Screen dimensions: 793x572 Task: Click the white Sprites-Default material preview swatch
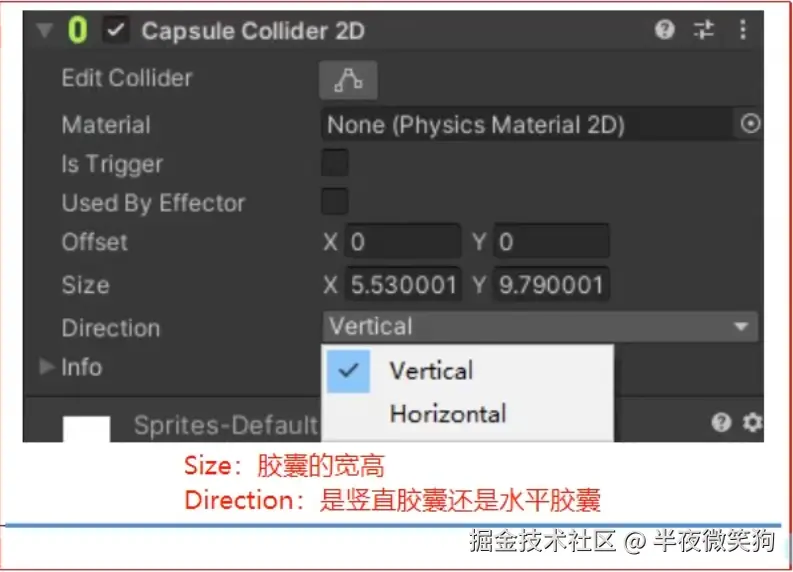coord(86,429)
